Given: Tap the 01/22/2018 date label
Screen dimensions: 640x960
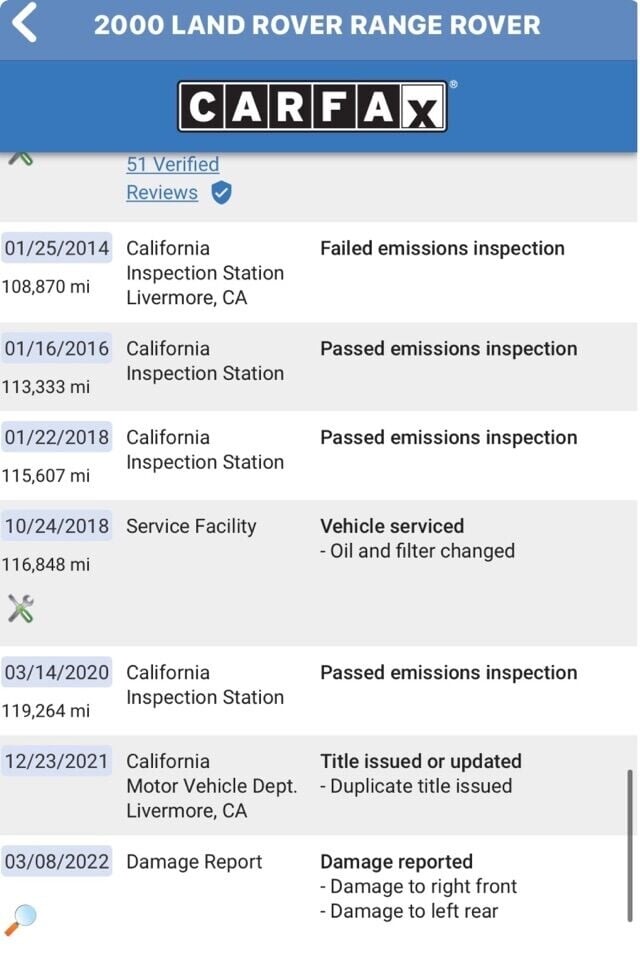Looking at the screenshot, I should [57, 438].
